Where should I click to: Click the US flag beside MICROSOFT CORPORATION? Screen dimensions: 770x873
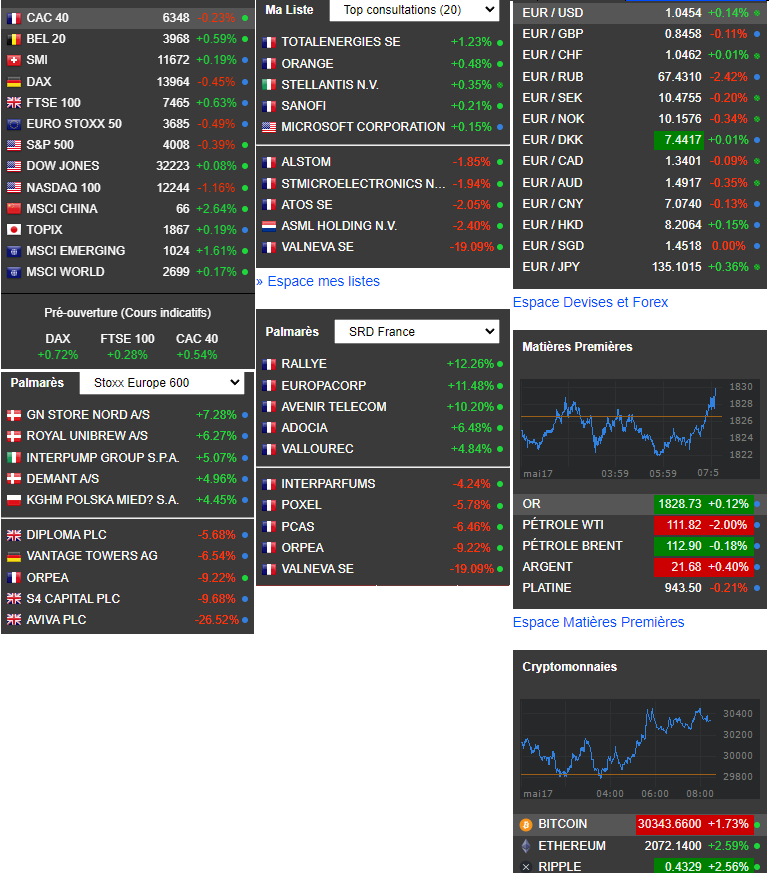(x=269, y=127)
